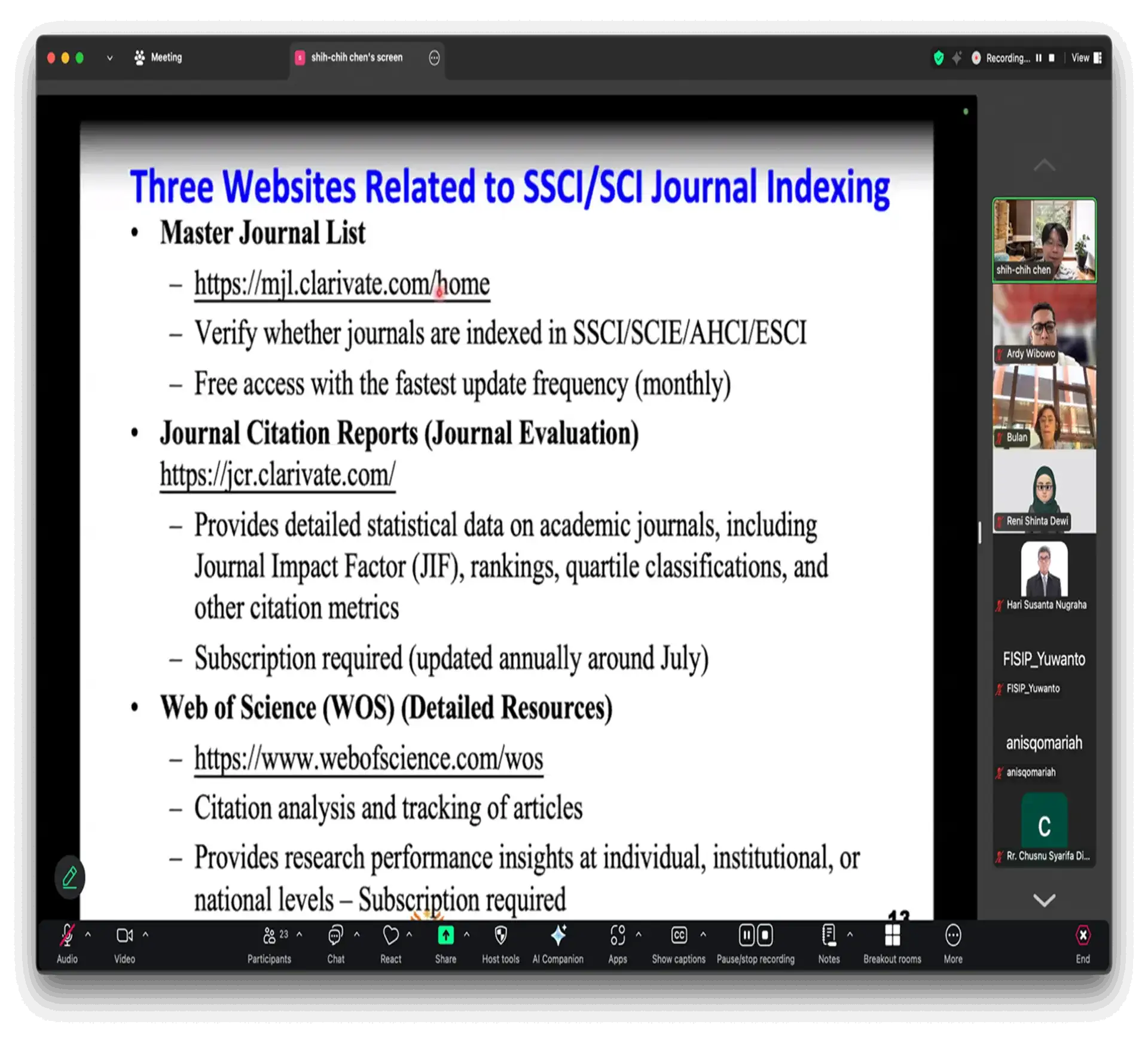
Task: Expand audio options chevron beside Audio
Action: coord(88,934)
